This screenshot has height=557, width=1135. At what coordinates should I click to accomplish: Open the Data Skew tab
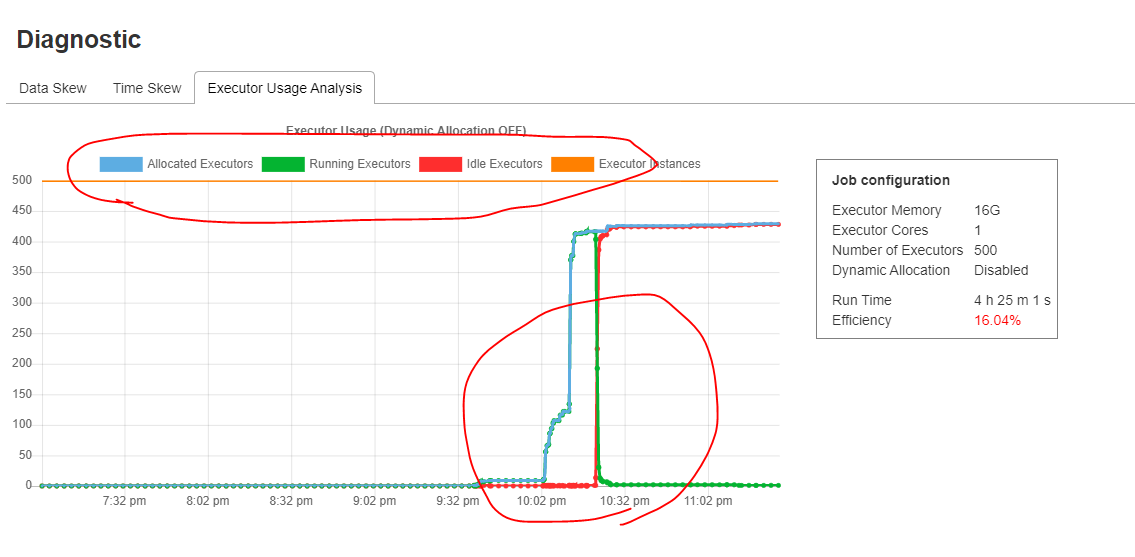[x=53, y=88]
